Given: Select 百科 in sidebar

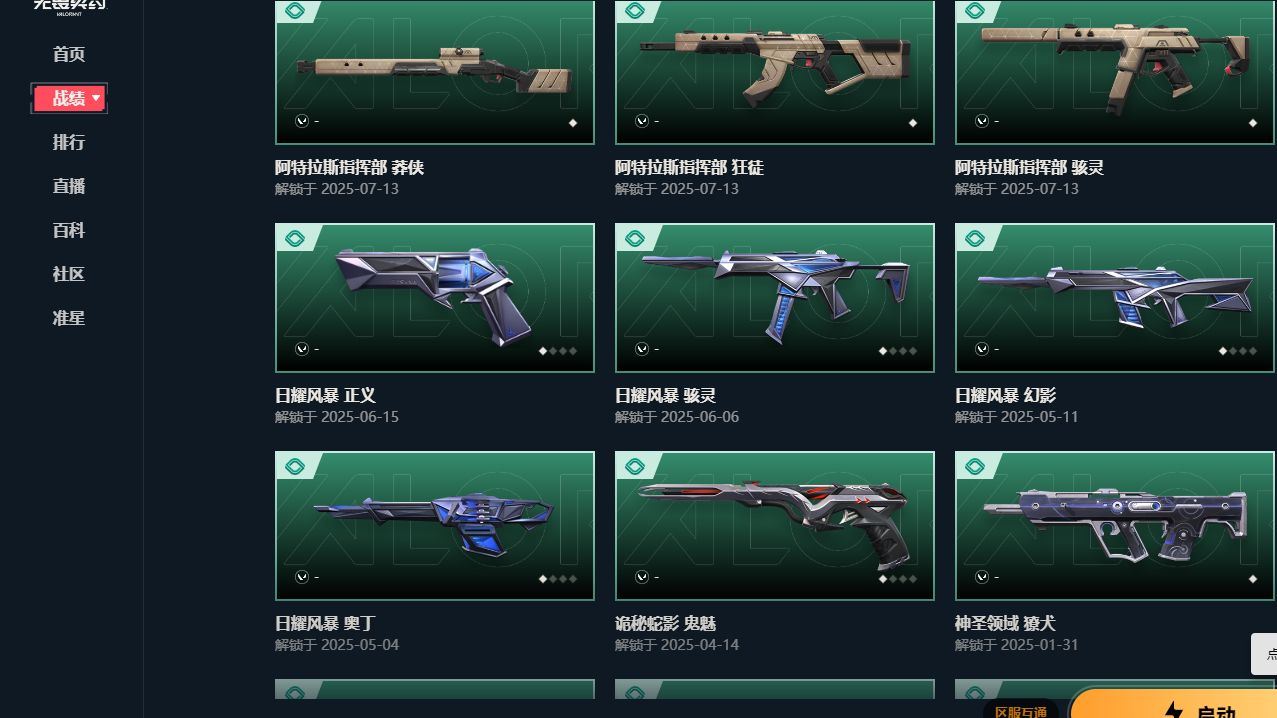Looking at the screenshot, I should pos(69,230).
